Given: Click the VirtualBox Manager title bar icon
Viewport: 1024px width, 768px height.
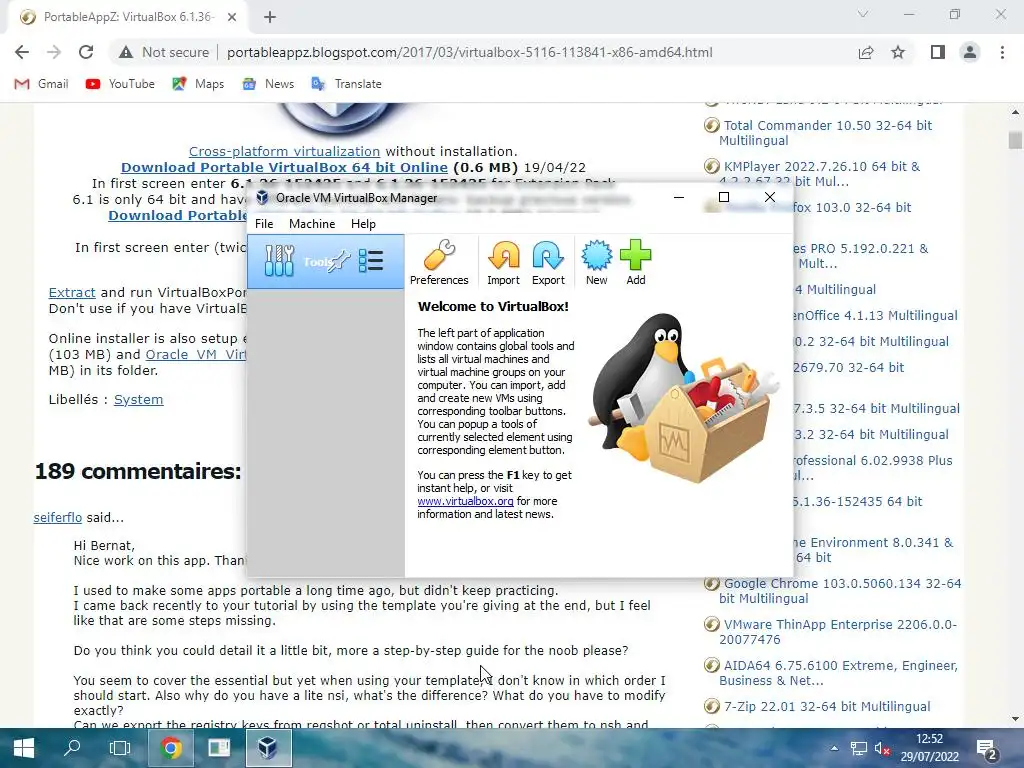Looking at the screenshot, I should pos(262,197).
